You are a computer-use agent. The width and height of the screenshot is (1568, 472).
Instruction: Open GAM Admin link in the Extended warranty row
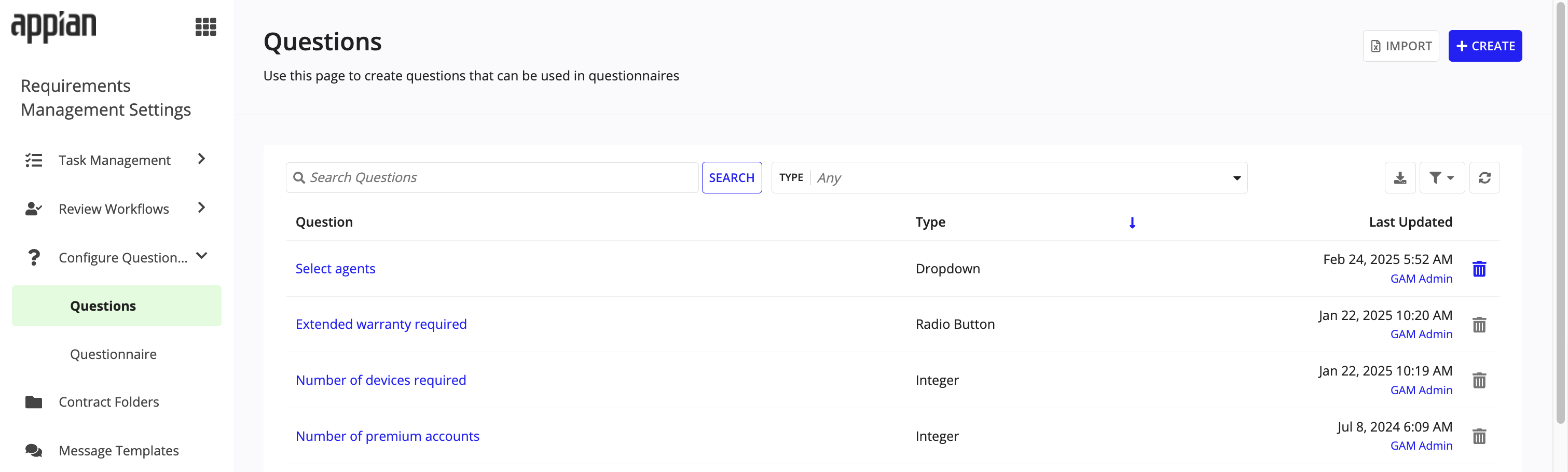(1421, 334)
